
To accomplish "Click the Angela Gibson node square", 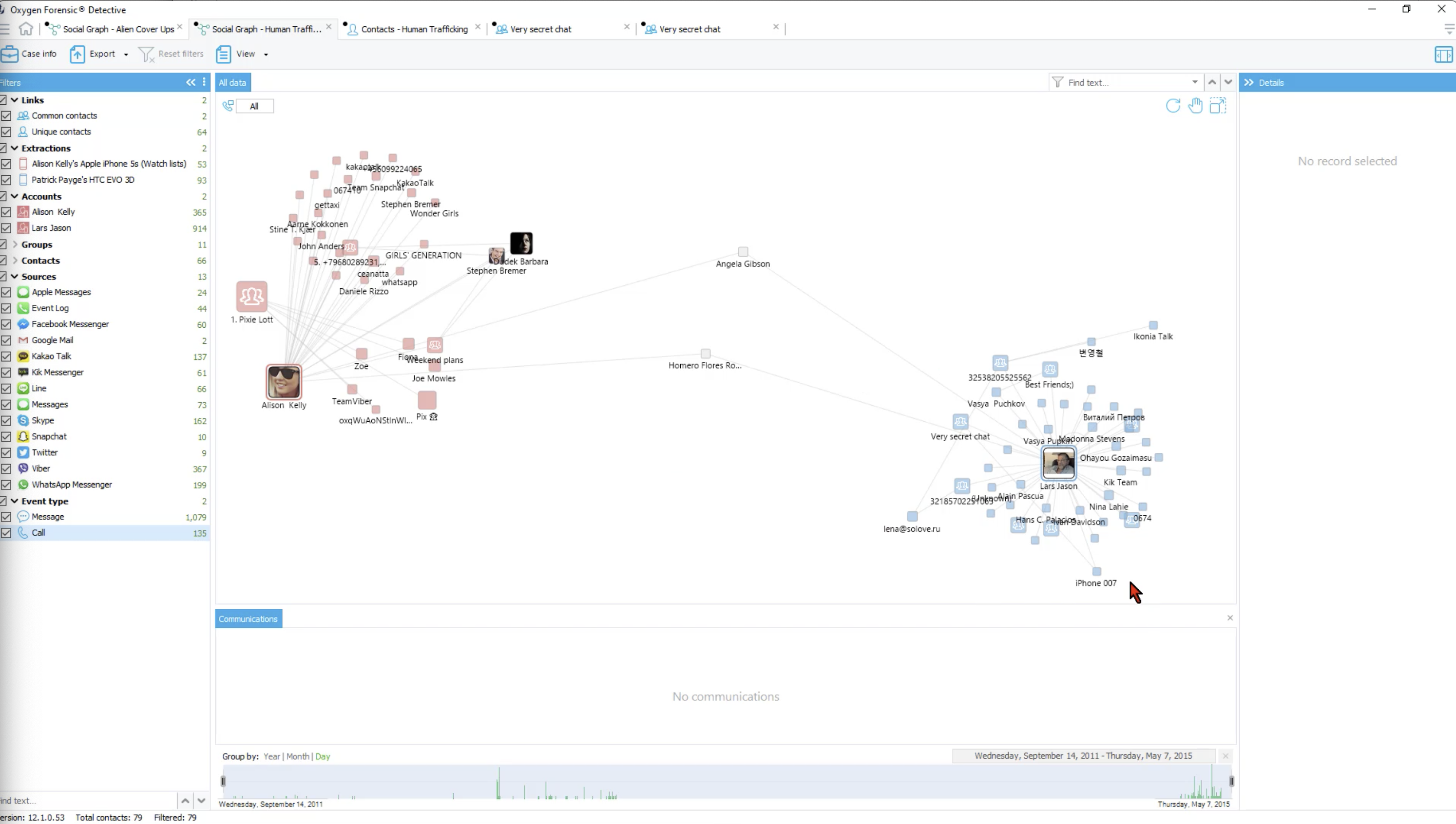I will click(743, 251).
